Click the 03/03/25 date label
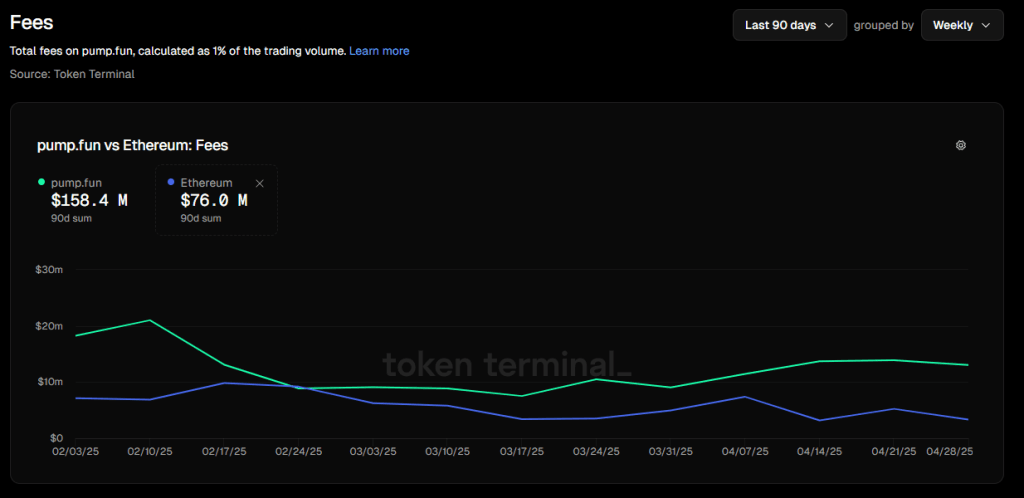Screen dimensions: 1024x498 click(373, 451)
